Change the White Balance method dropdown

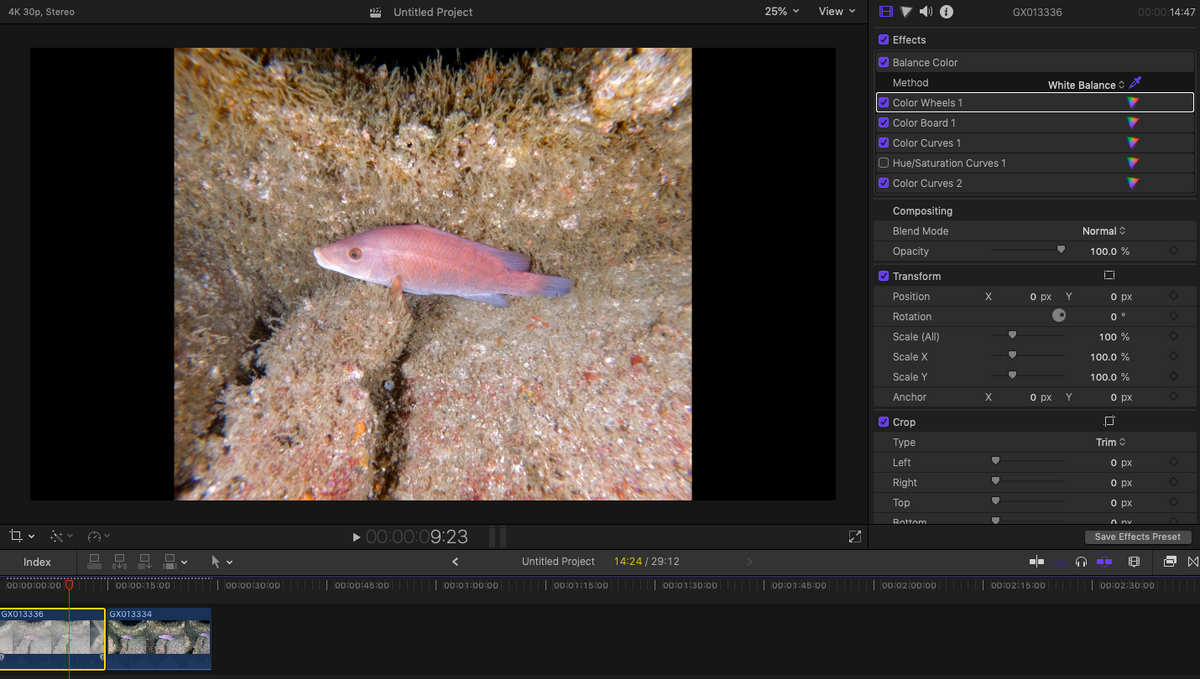point(1086,84)
